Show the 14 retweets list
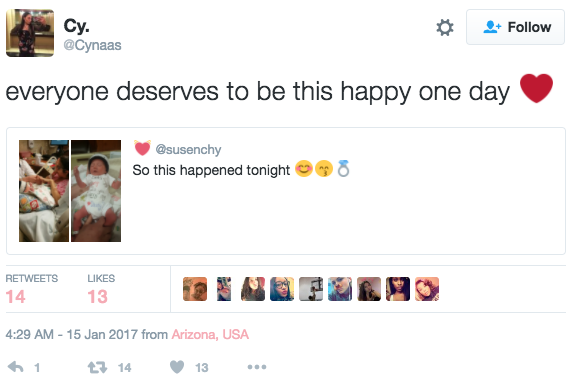The image size is (574, 381). (x=31, y=289)
